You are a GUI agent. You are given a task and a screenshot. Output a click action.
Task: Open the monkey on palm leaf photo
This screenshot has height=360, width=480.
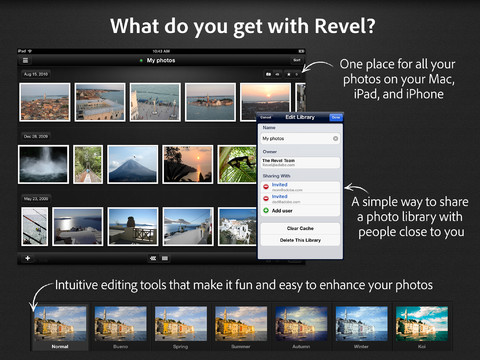pyautogui.click(x=237, y=164)
